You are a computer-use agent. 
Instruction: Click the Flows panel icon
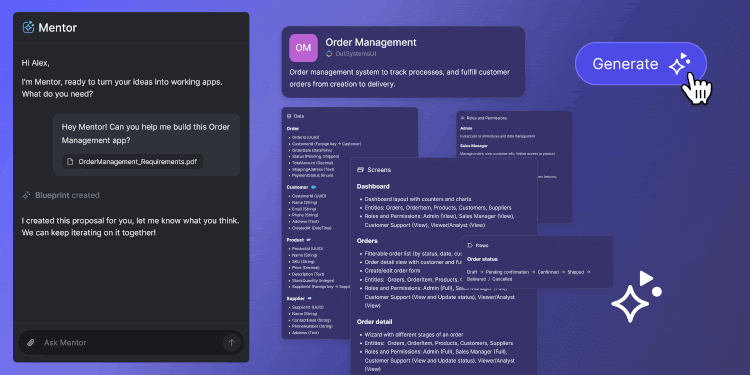coord(470,245)
